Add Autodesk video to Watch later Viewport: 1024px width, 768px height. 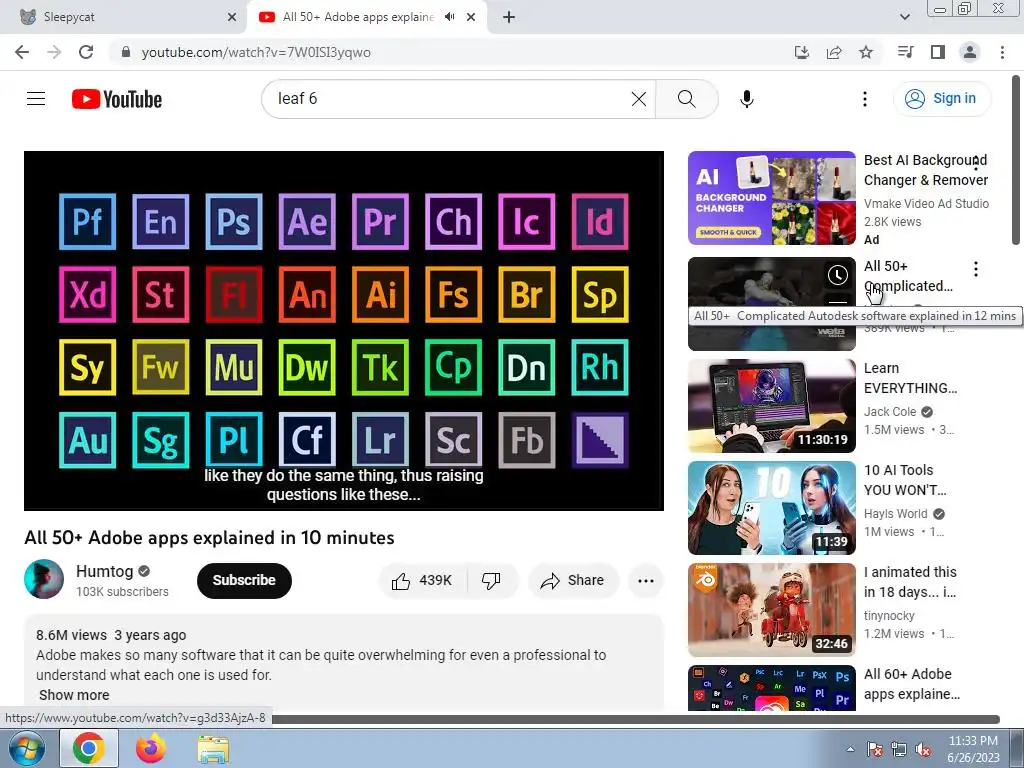(838, 275)
